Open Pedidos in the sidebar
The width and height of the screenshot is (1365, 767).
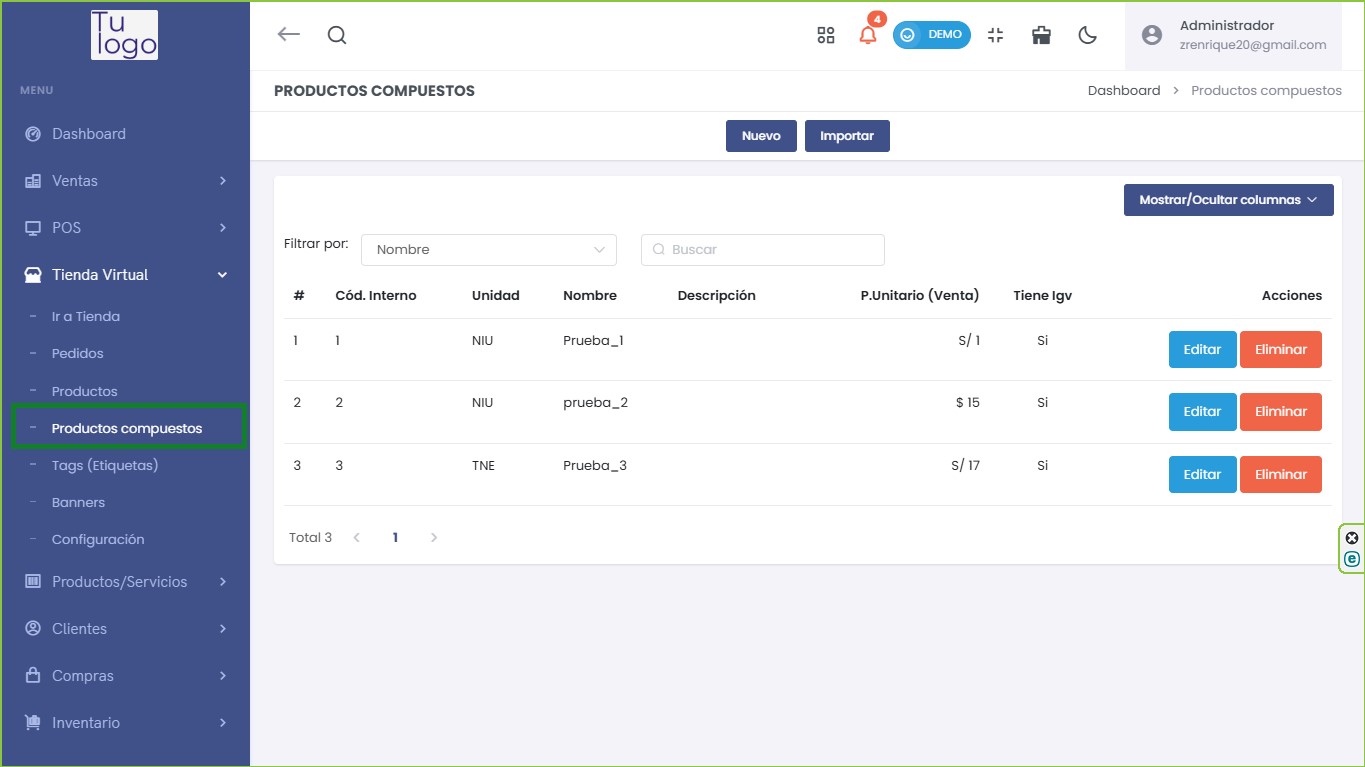(78, 353)
